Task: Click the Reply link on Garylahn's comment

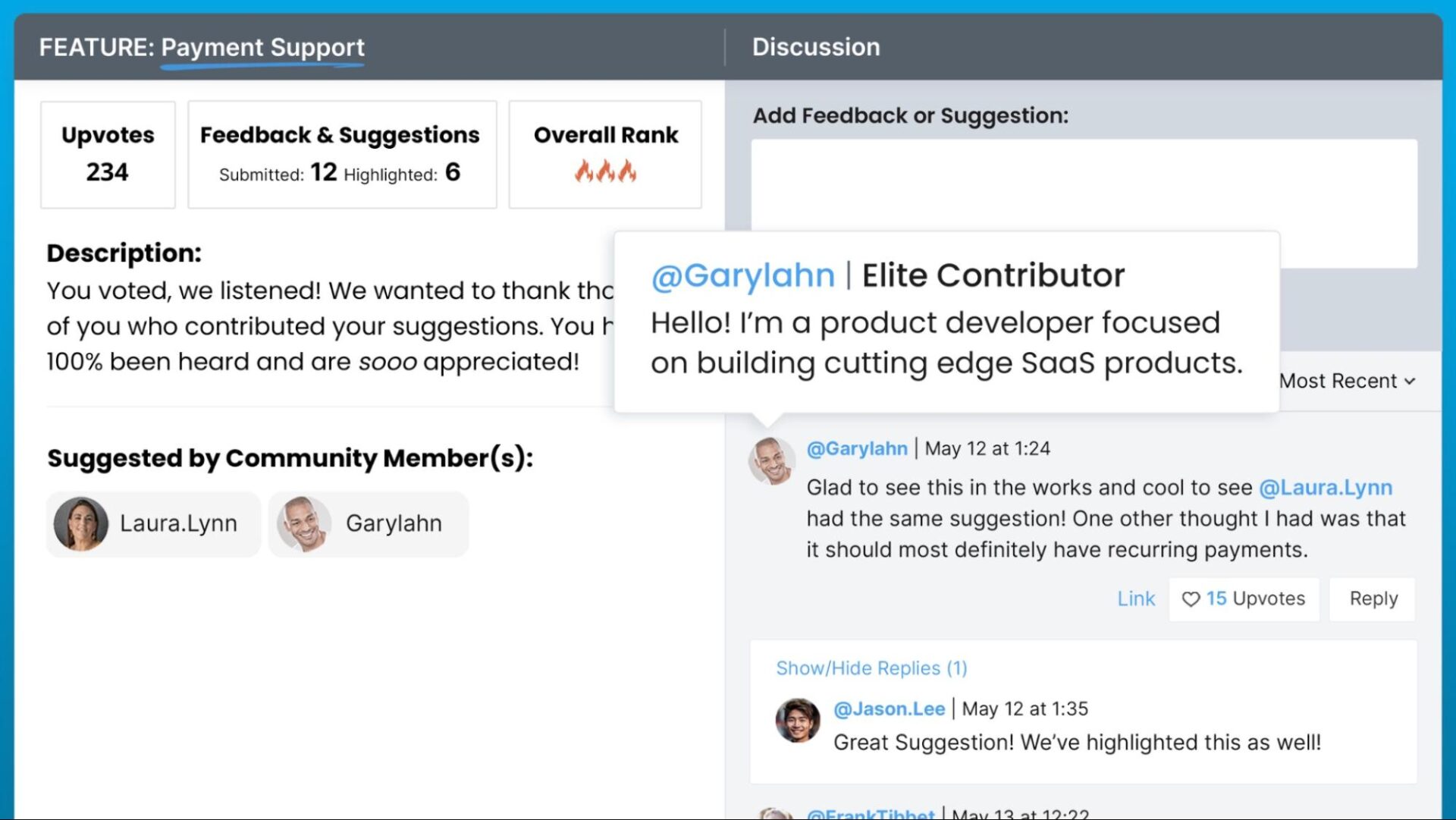Action: point(1373,598)
